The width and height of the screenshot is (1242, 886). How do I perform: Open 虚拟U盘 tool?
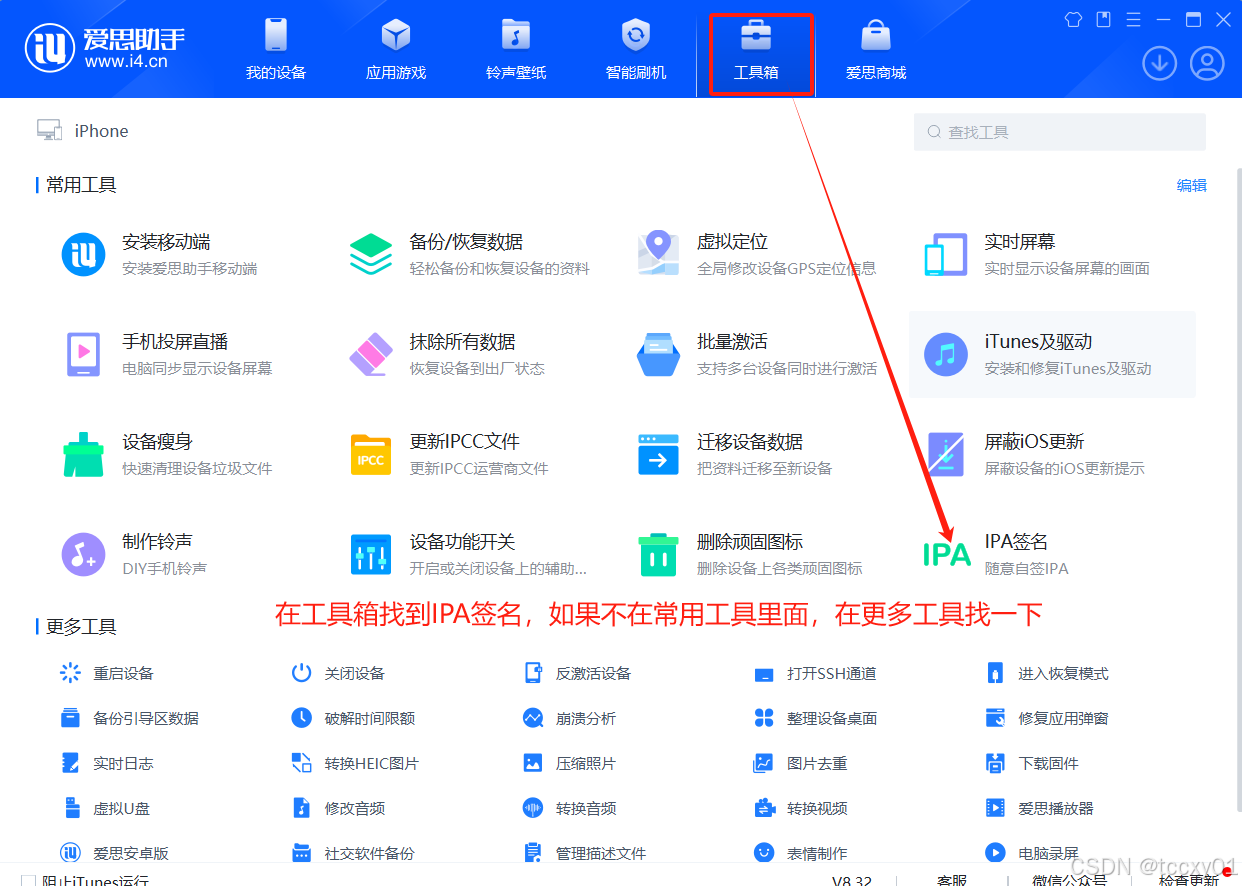pos(105,808)
